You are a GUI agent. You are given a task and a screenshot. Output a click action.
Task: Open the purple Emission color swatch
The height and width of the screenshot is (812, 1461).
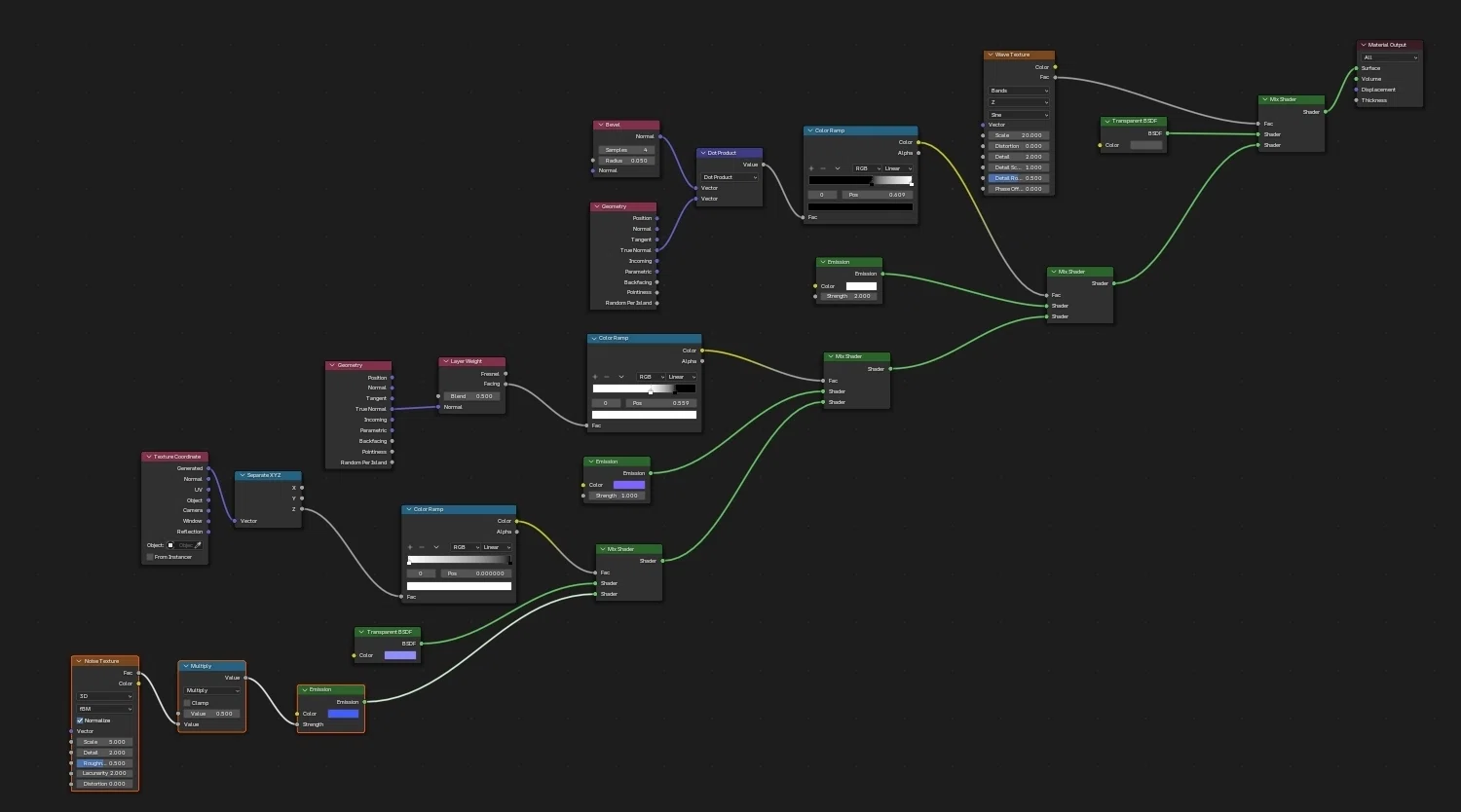(x=629, y=485)
